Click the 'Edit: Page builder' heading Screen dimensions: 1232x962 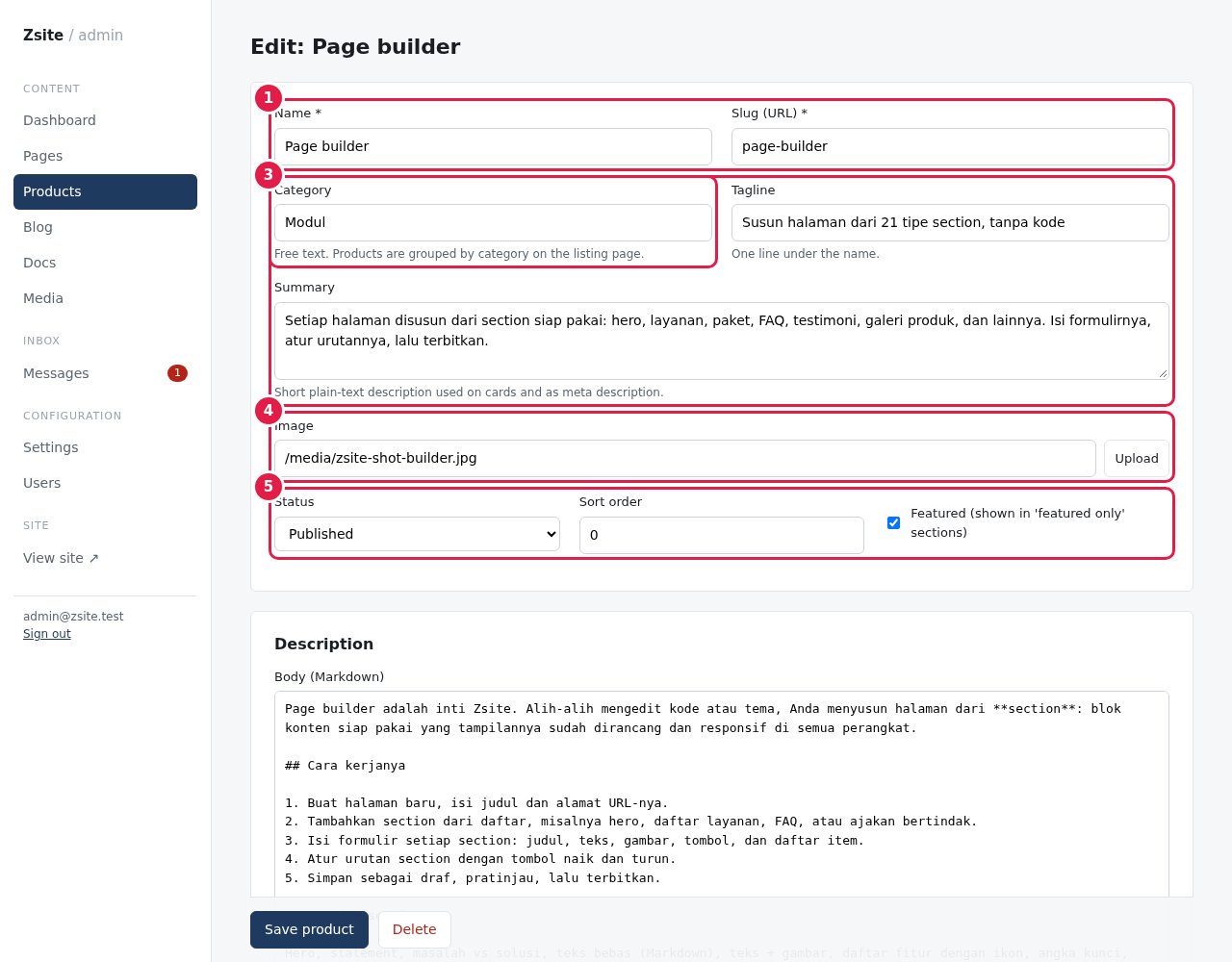pos(355,46)
